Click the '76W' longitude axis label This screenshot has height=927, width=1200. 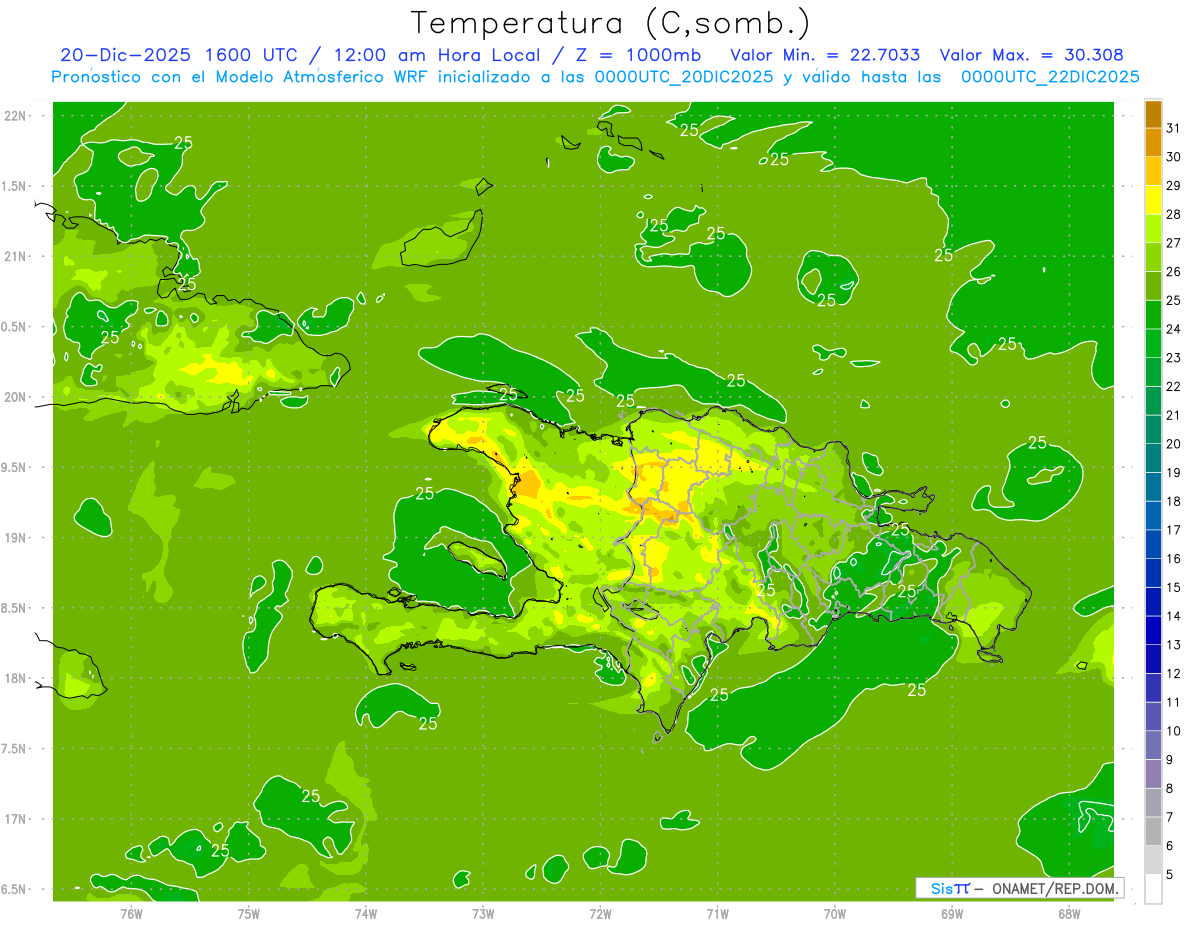(x=131, y=913)
